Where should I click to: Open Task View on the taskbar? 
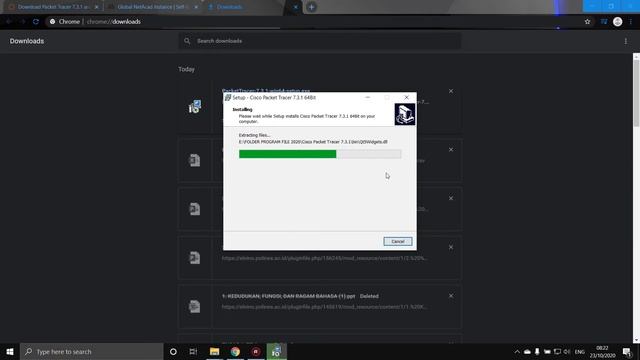tap(193, 351)
